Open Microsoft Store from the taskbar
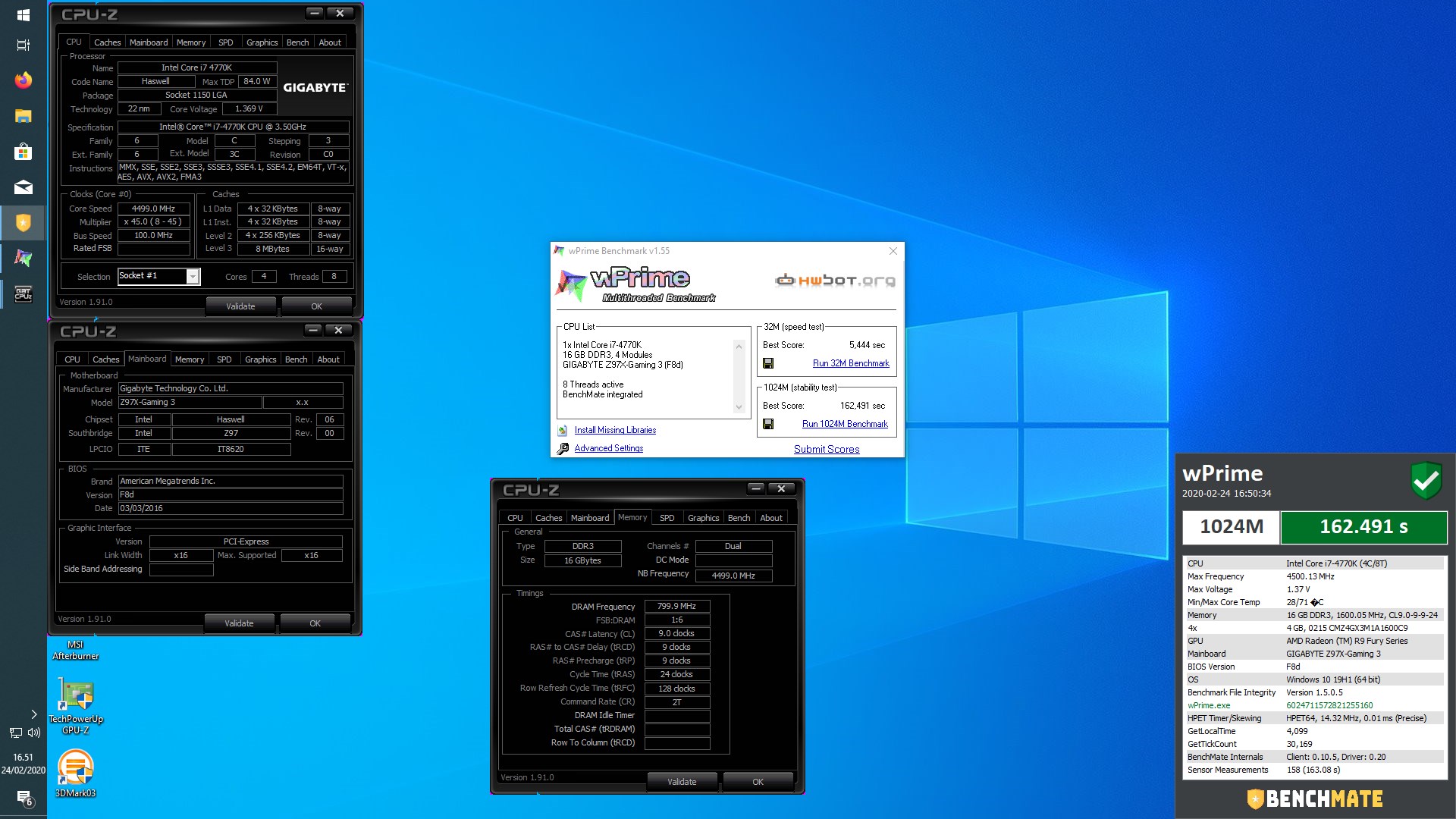The width and height of the screenshot is (1456, 819). (23, 152)
